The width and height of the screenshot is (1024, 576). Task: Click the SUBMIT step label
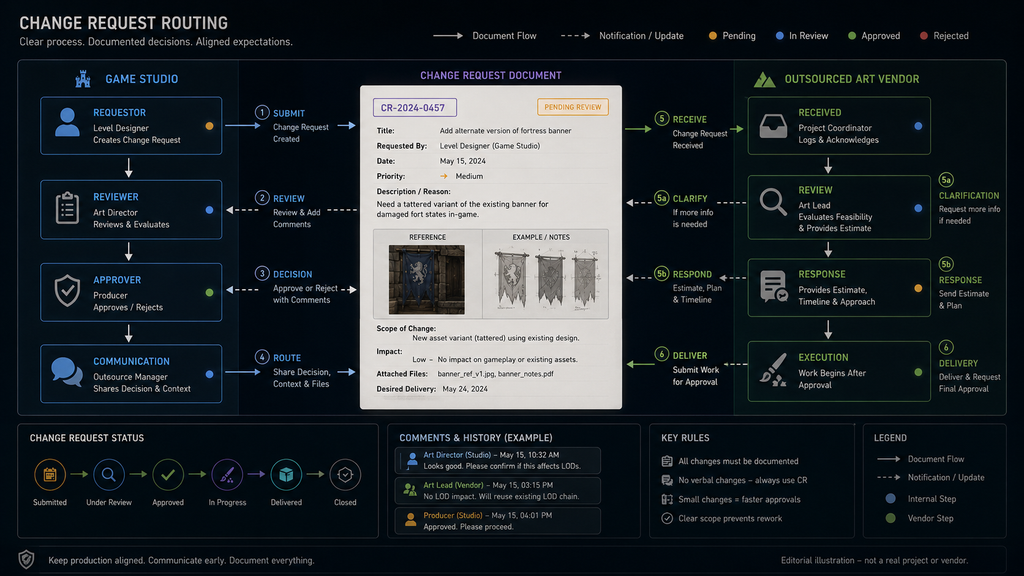289,114
